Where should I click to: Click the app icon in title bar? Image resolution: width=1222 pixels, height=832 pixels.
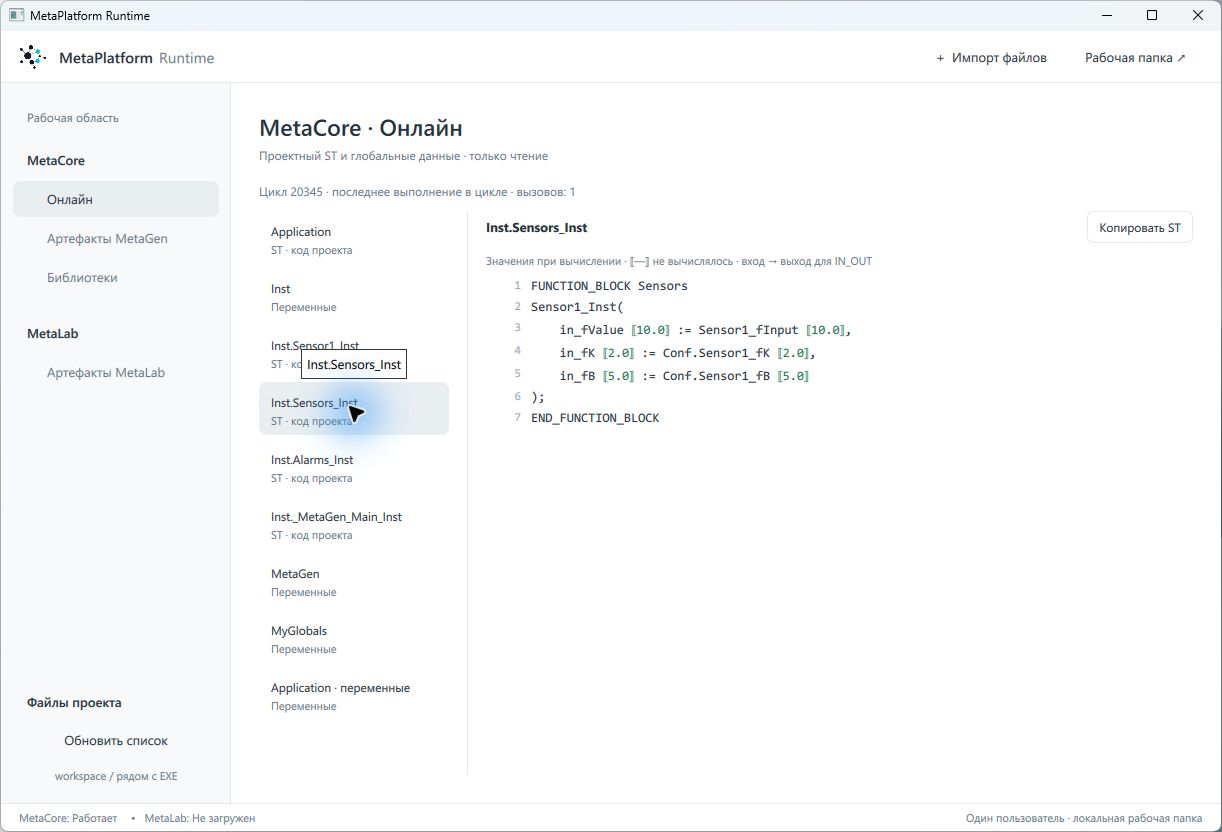(x=16, y=15)
